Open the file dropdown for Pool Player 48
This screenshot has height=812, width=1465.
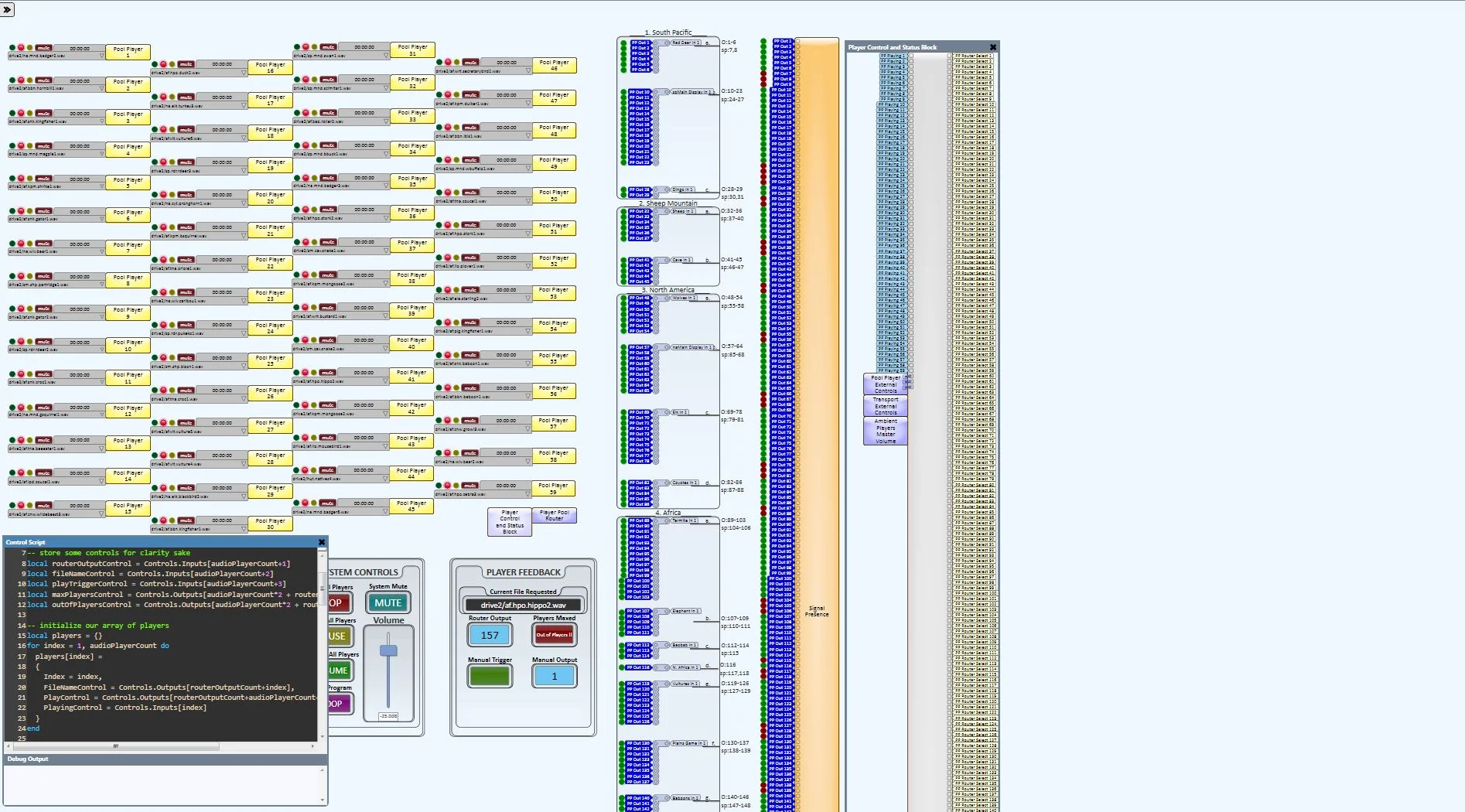click(528, 135)
